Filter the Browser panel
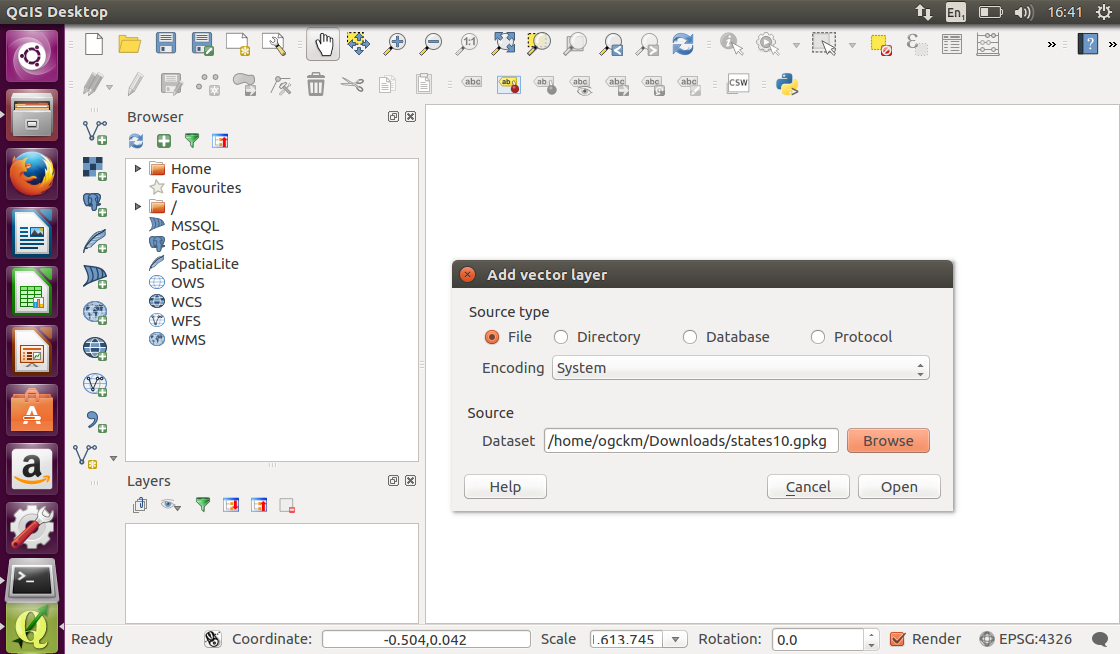 pyautogui.click(x=192, y=141)
